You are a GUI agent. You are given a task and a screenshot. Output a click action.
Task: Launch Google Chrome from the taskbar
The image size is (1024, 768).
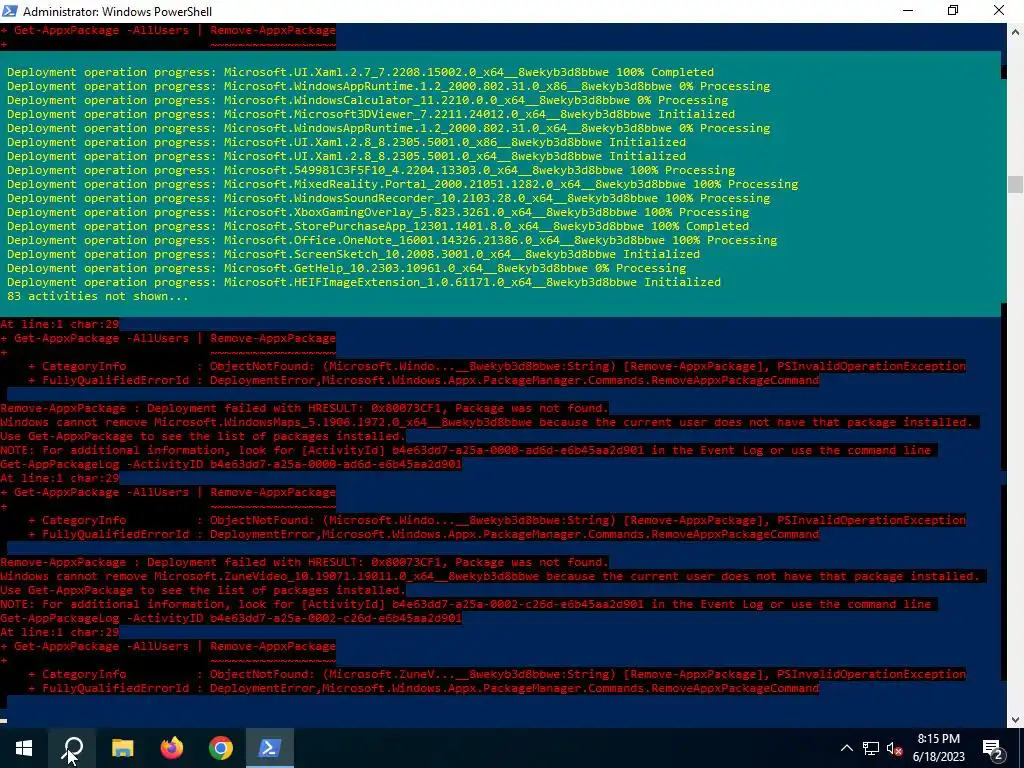point(221,748)
